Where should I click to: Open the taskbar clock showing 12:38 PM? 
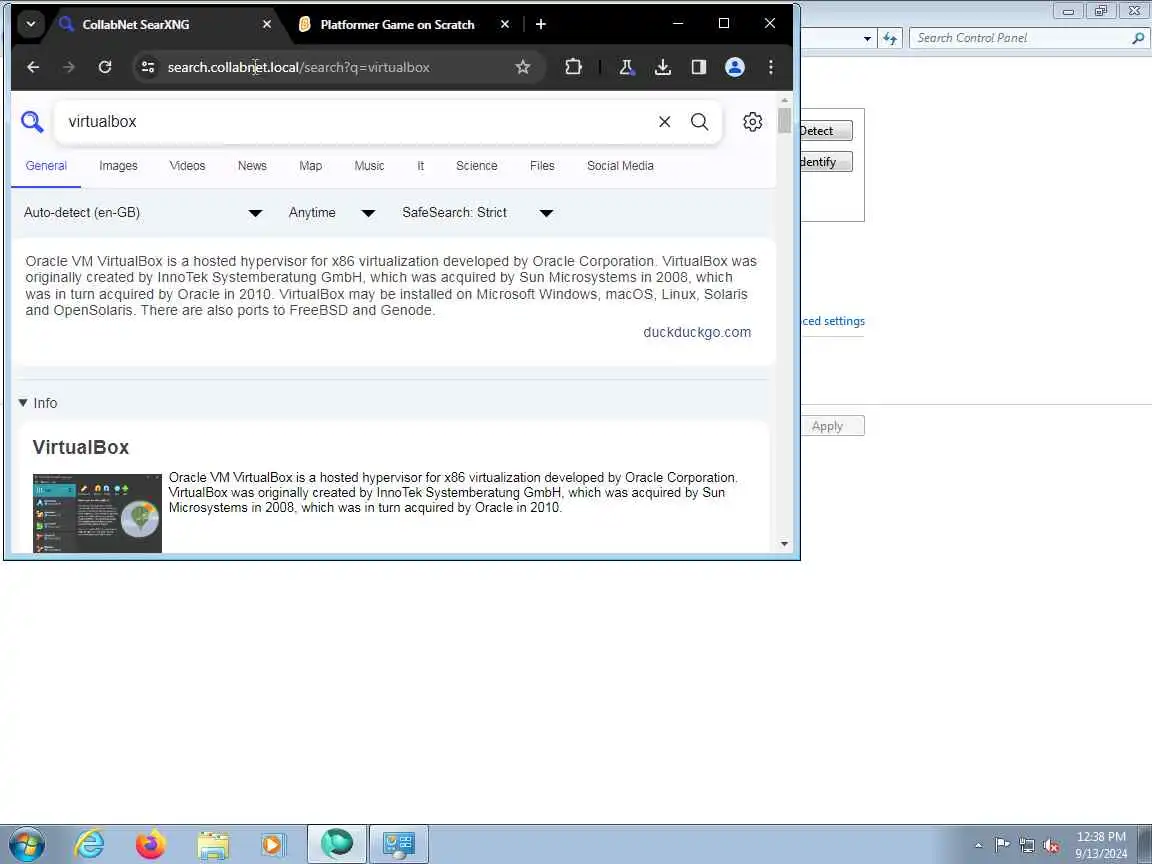[1101, 844]
